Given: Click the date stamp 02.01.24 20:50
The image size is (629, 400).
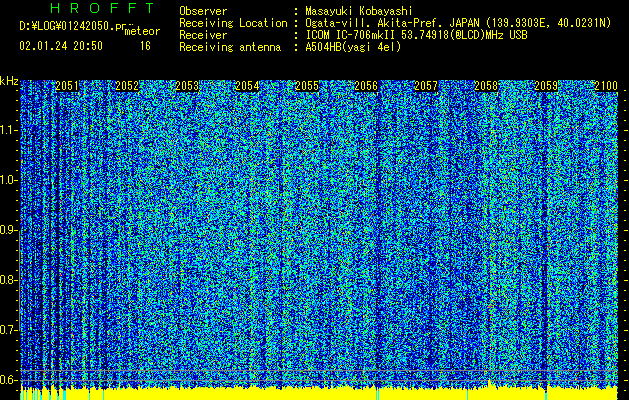Looking at the screenshot, I should [x=61, y=46].
